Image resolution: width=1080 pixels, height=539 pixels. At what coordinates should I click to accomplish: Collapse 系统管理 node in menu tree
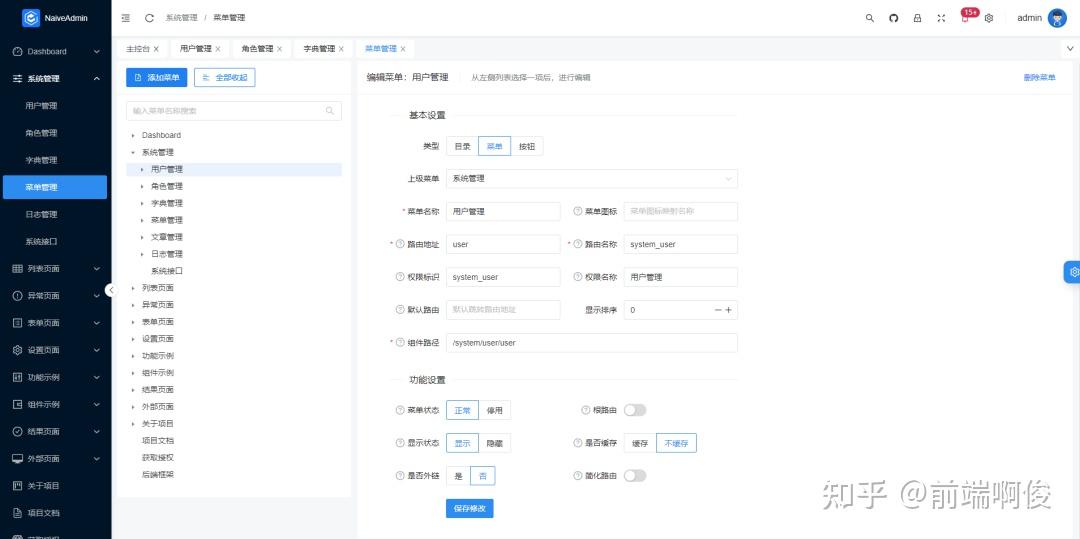134,152
